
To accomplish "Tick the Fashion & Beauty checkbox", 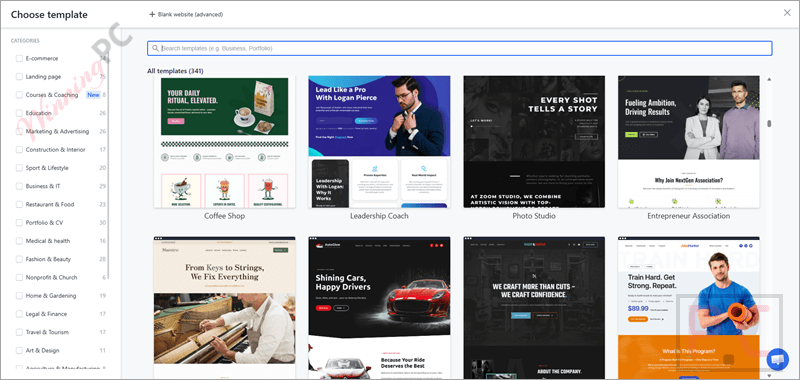I will 19,259.
